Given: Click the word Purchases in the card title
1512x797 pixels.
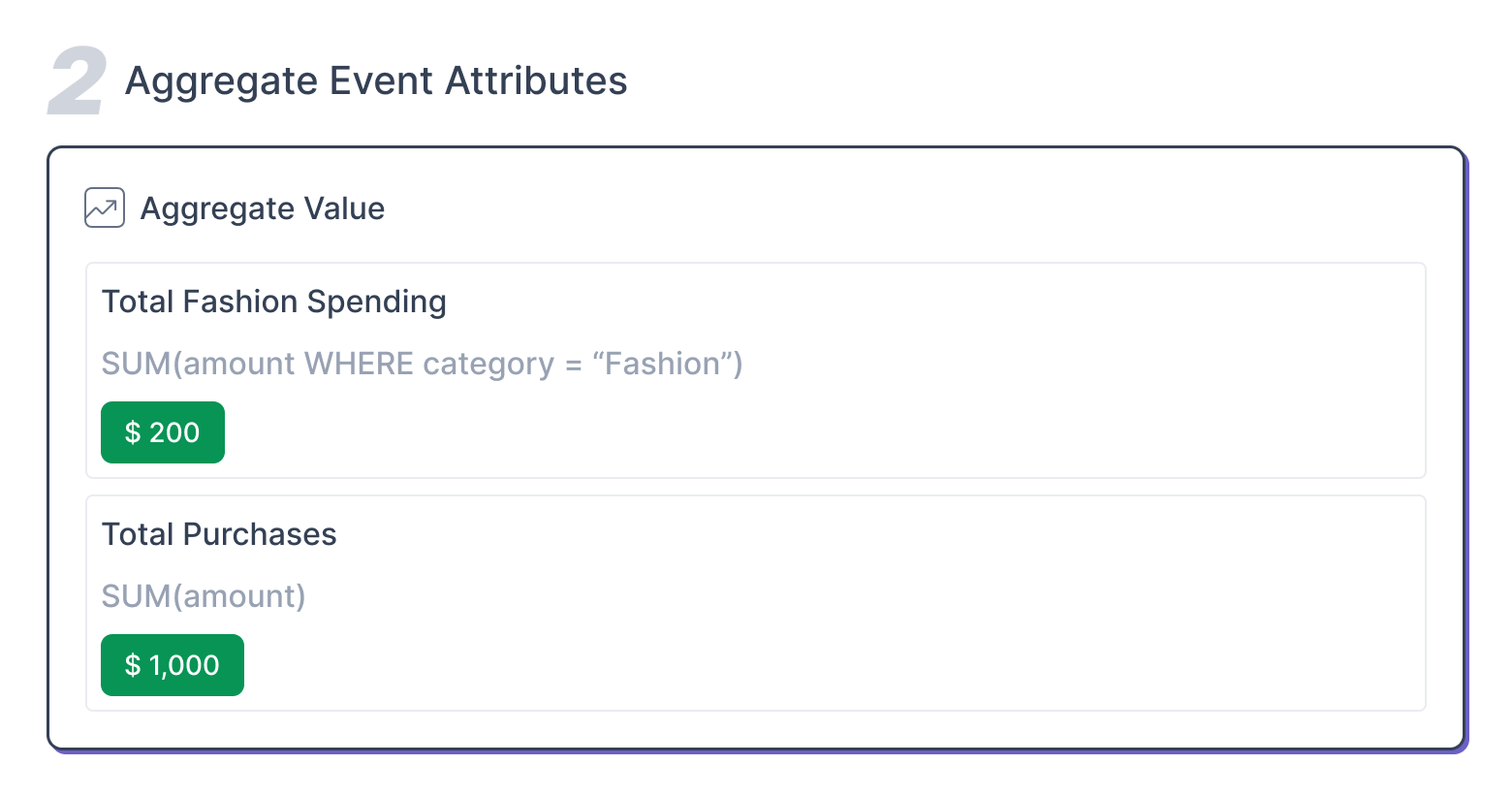Looking at the screenshot, I should 260,534.
